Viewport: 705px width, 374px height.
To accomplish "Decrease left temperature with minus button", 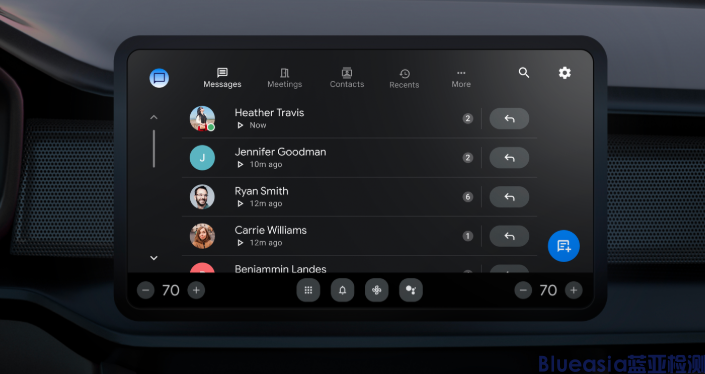I will 146,290.
